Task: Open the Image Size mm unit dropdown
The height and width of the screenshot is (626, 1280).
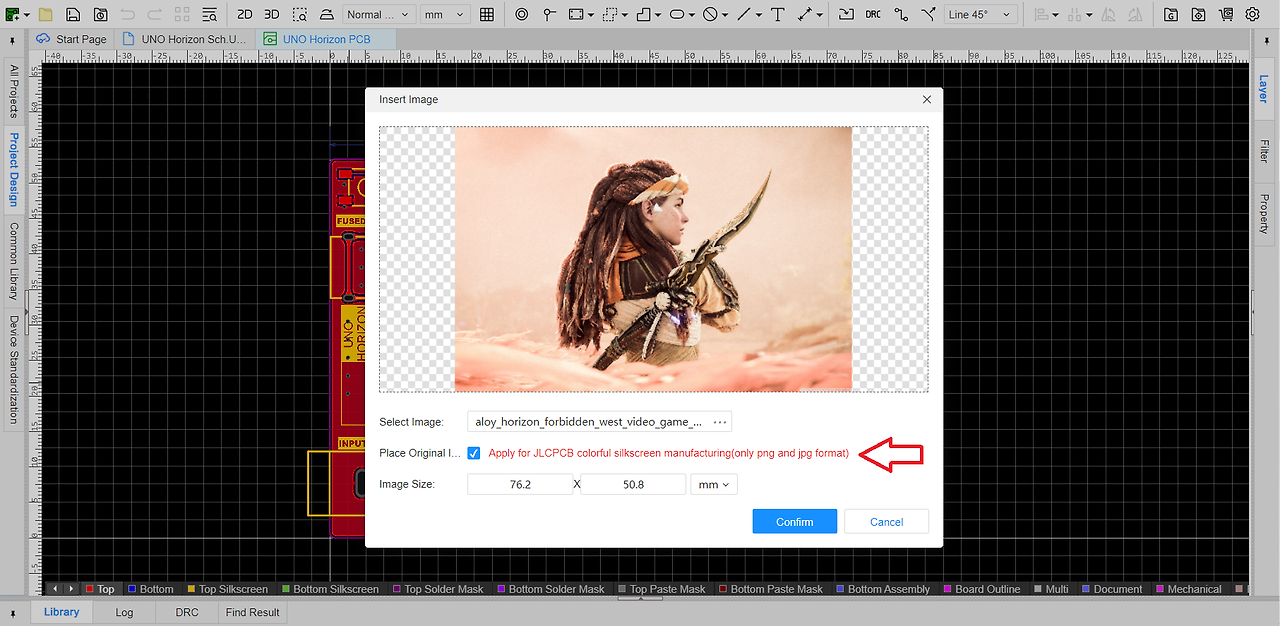Action: click(x=714, y=484)
